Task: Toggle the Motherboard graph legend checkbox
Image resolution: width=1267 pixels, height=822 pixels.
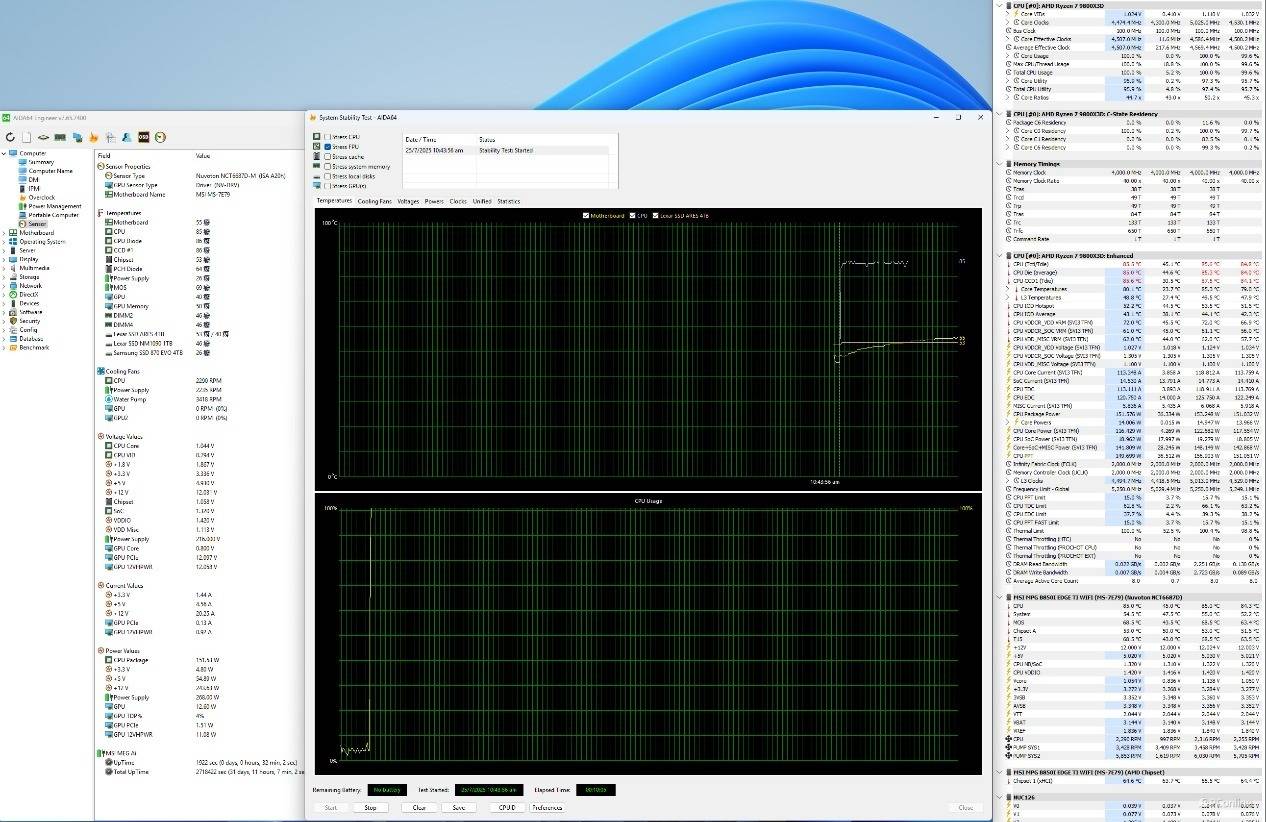Action: tap(586, 216)
